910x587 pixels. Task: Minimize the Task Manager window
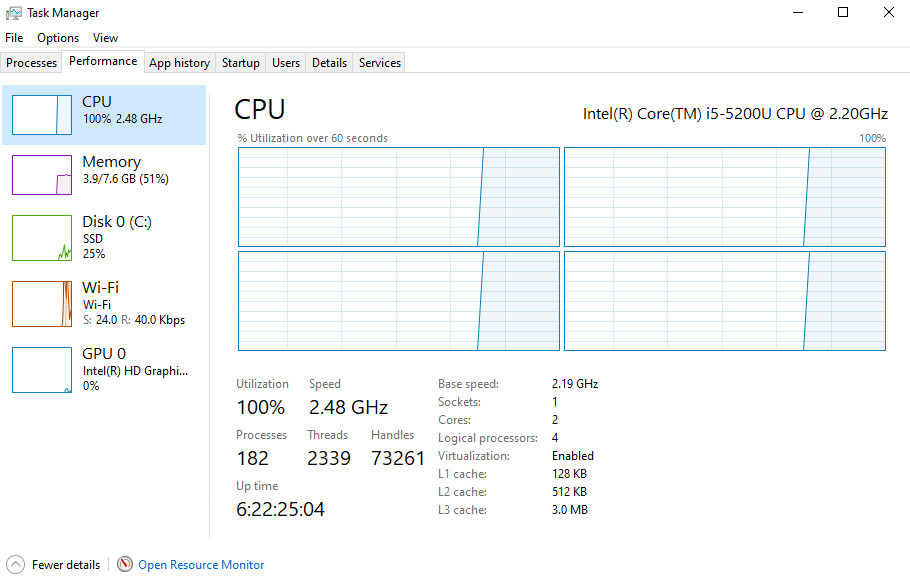[x=798, y=12]
